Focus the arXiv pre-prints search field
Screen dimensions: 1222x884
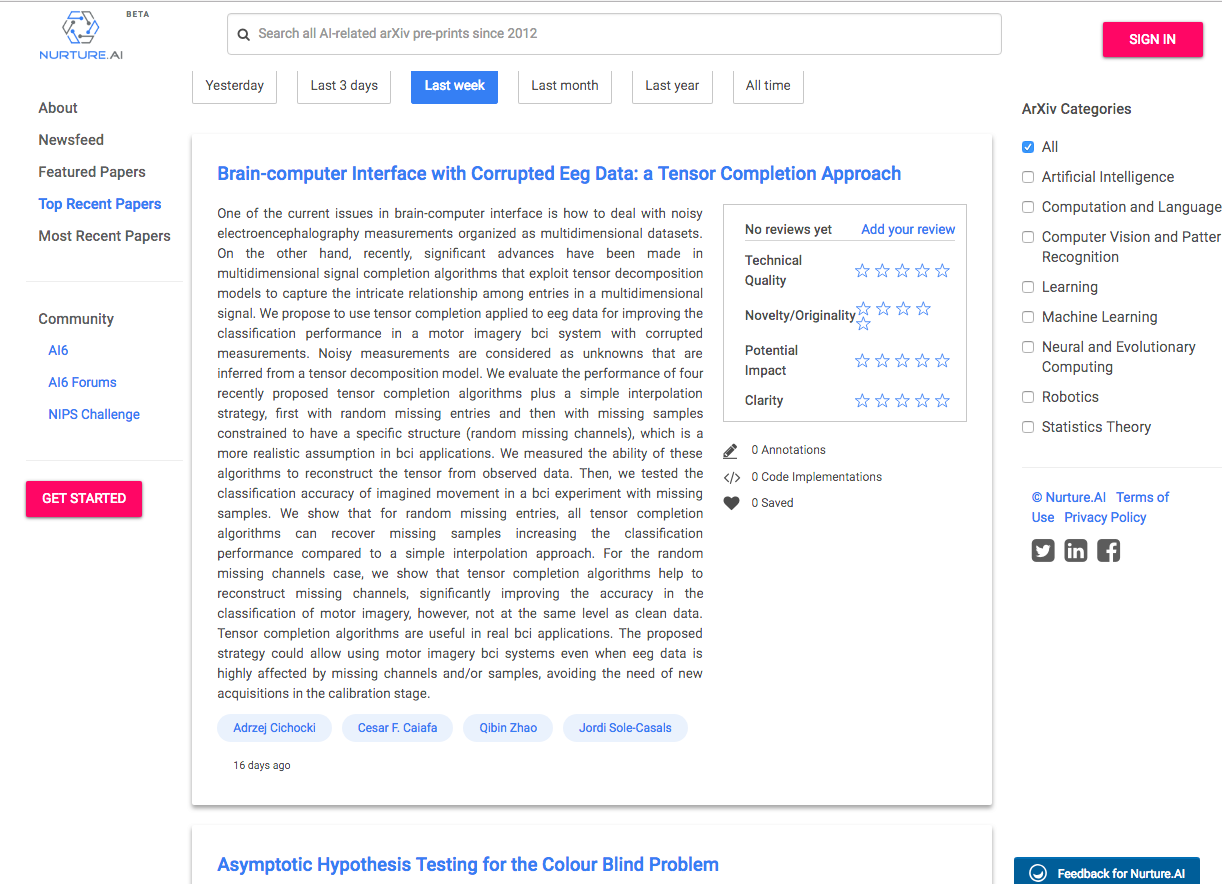(x=614, y=34)
